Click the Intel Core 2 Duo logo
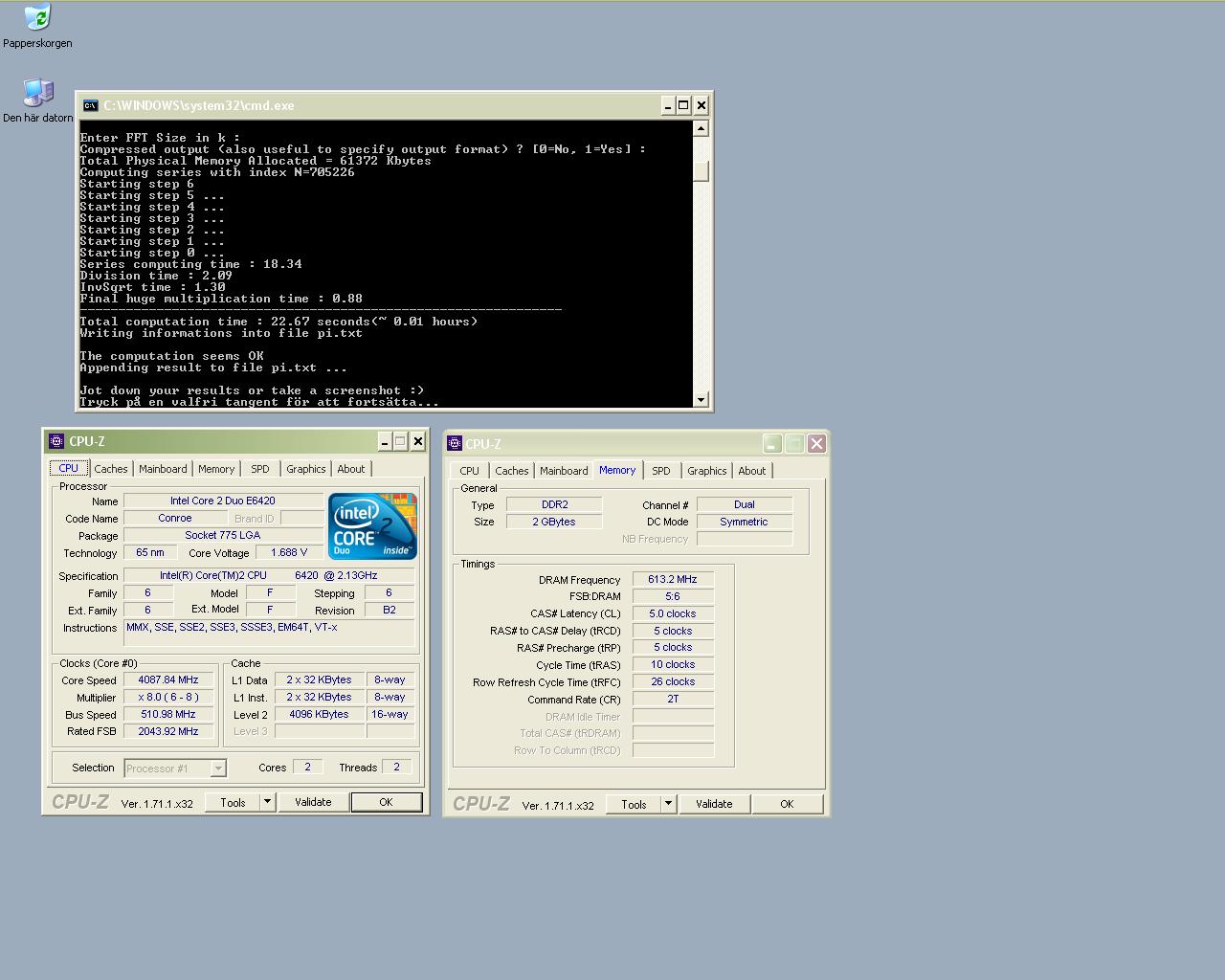Screen dimensions: 1225x980 (x=372, y=525)
